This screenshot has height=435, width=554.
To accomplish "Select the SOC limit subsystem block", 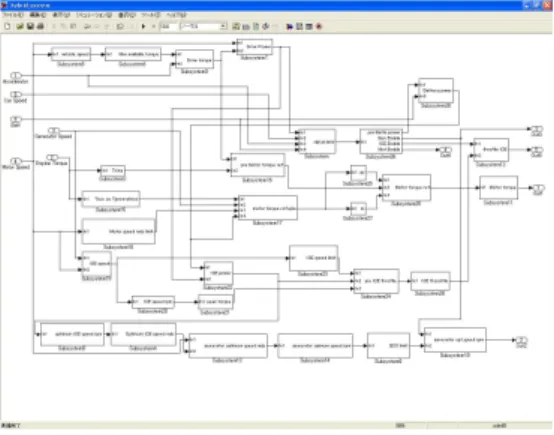I will click(389, 346).
